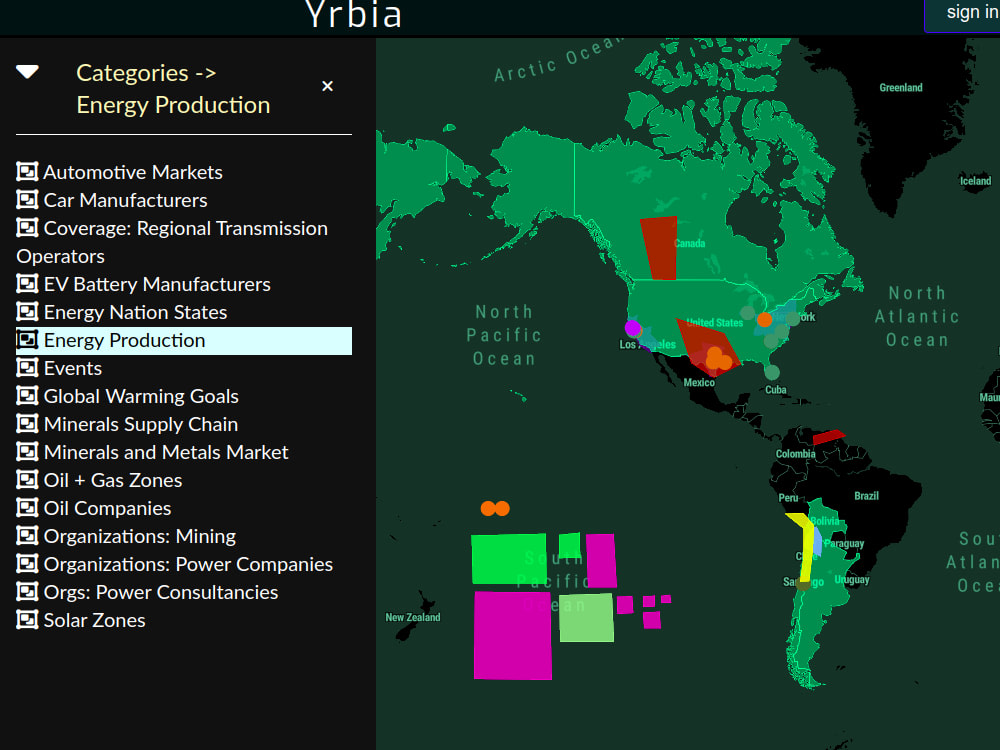The width and height of the screenshot is (1000, 750).
Task: Click the Automotive Markets category icon
Action: point(26,171)
